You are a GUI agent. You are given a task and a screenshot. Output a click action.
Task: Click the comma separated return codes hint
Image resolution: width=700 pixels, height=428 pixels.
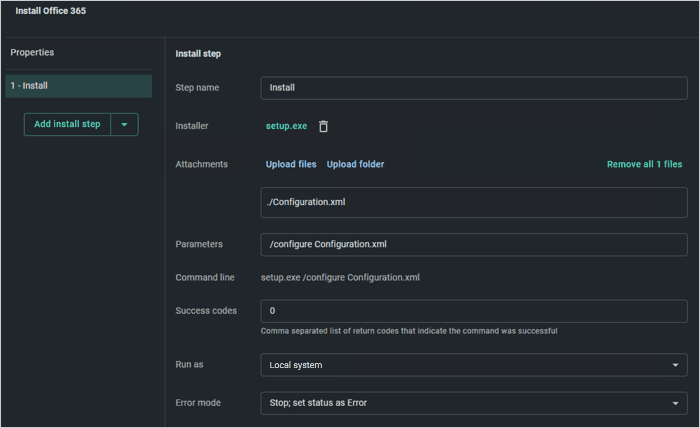click(x=409, y=331)
